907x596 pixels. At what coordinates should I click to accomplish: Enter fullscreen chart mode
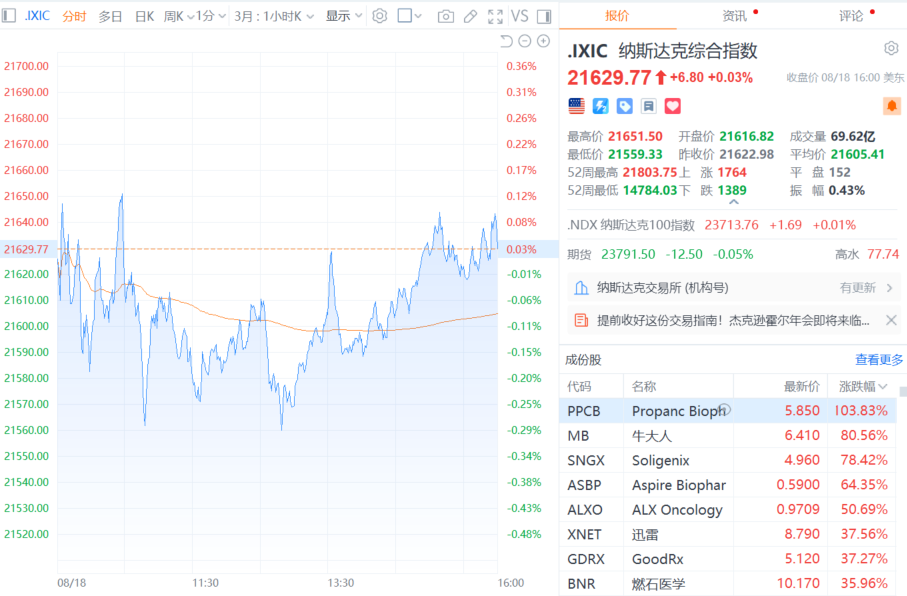[495, 16]
